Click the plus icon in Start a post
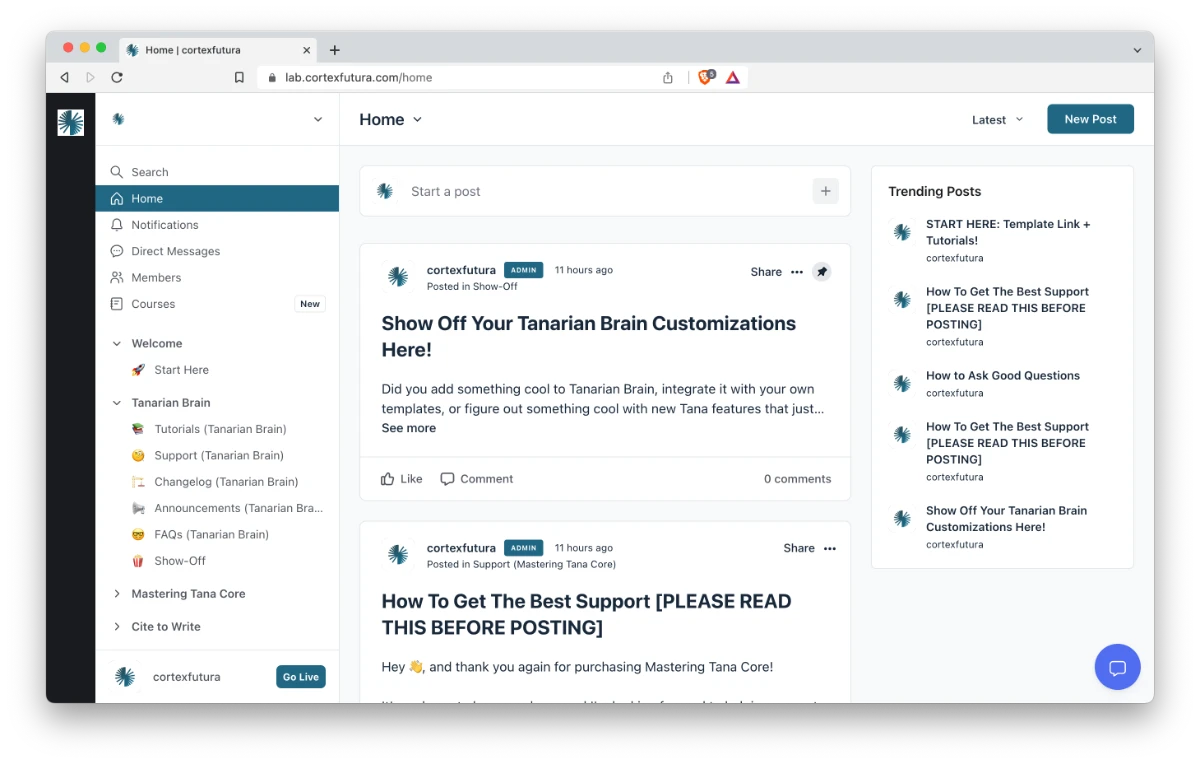Image resolution: width=1200 pixels, height=764 pixels. [825, 191]
